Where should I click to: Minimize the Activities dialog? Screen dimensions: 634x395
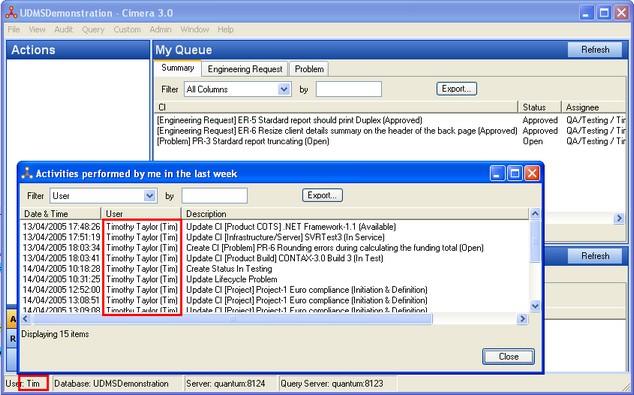pyautogui.click(x=497, y=173)
